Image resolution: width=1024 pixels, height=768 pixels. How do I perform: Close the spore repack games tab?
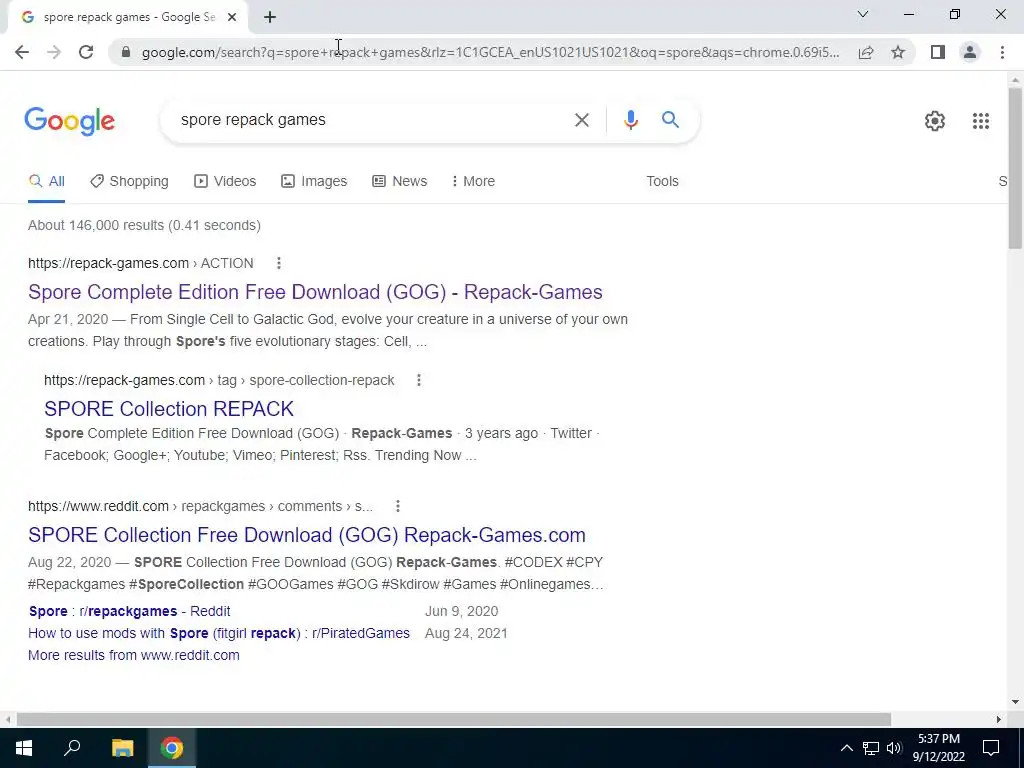click(x=232, y=17)
